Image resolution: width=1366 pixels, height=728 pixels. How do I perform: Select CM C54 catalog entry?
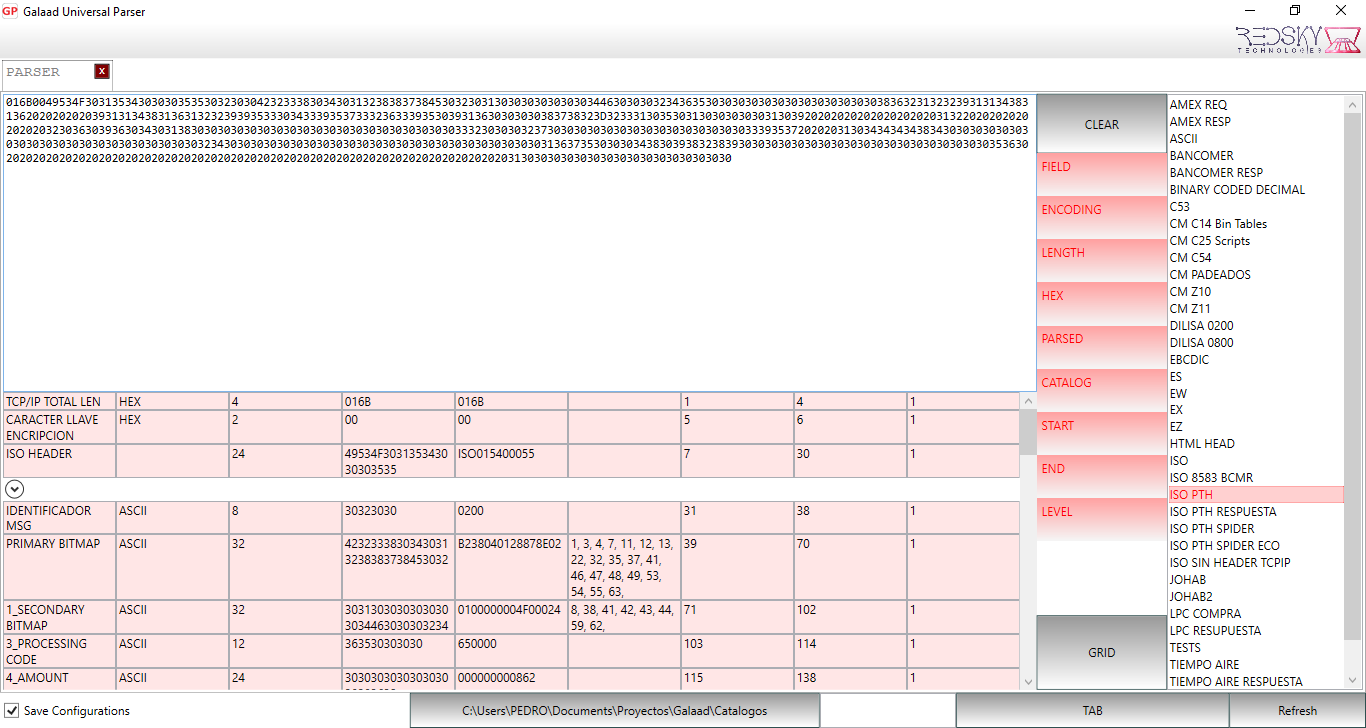1191,258
